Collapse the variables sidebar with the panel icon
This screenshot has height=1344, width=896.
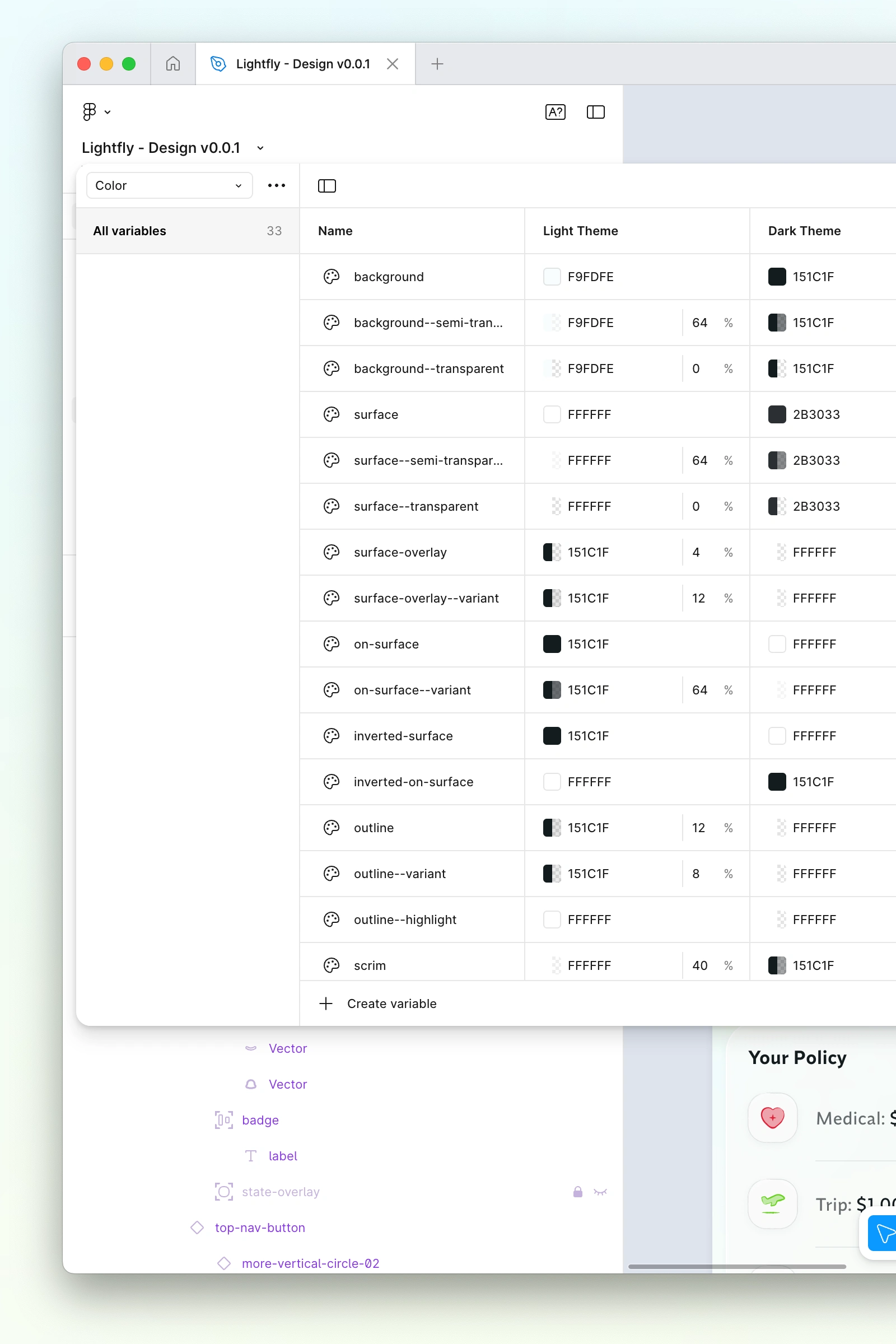click(x=326, y=186)
